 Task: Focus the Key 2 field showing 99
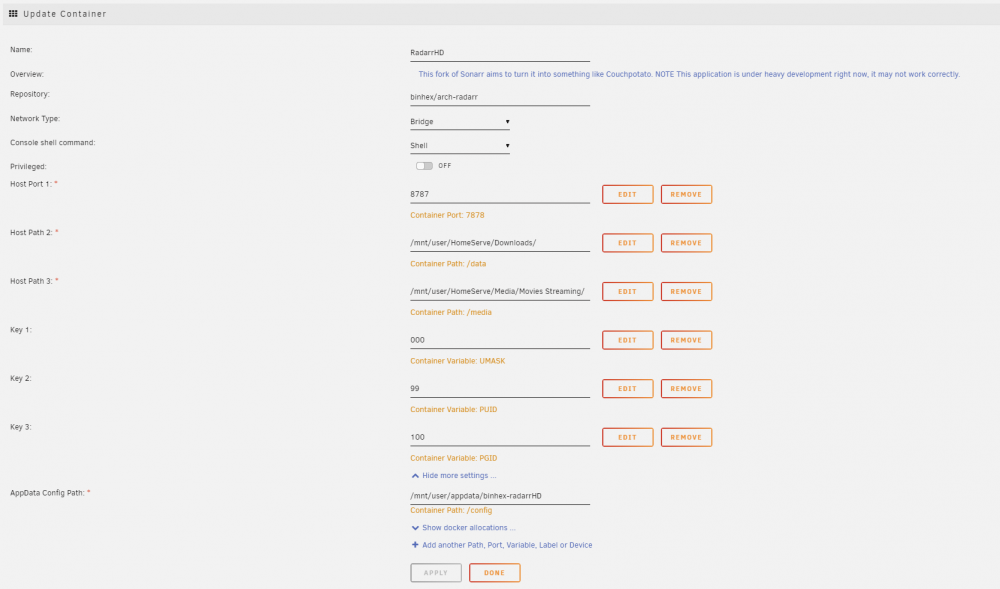coord(499,388)
